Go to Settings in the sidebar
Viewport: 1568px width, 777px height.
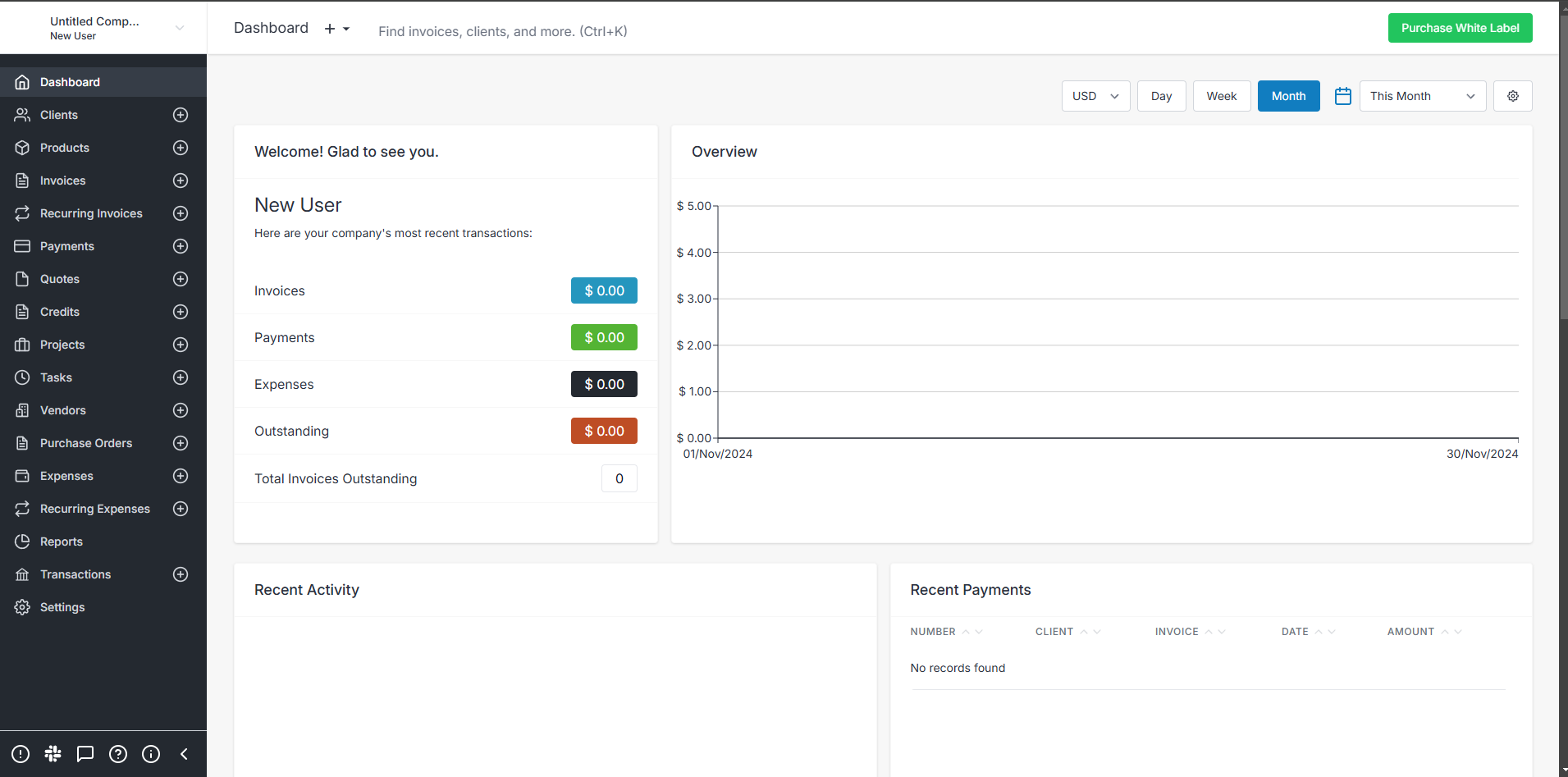point(62,607)
